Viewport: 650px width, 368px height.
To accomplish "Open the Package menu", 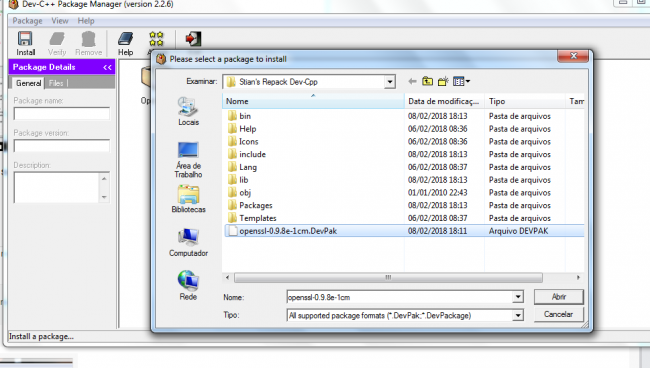I will coord(27,21).
